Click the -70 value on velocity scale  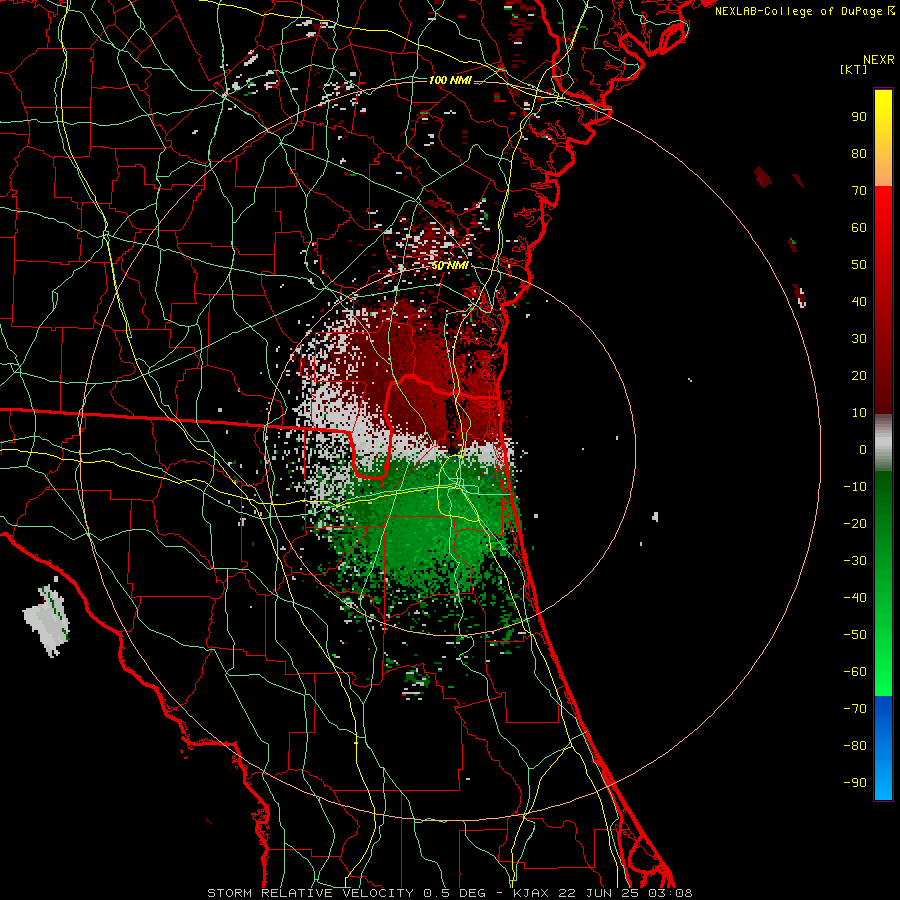[x=855, y=709]
